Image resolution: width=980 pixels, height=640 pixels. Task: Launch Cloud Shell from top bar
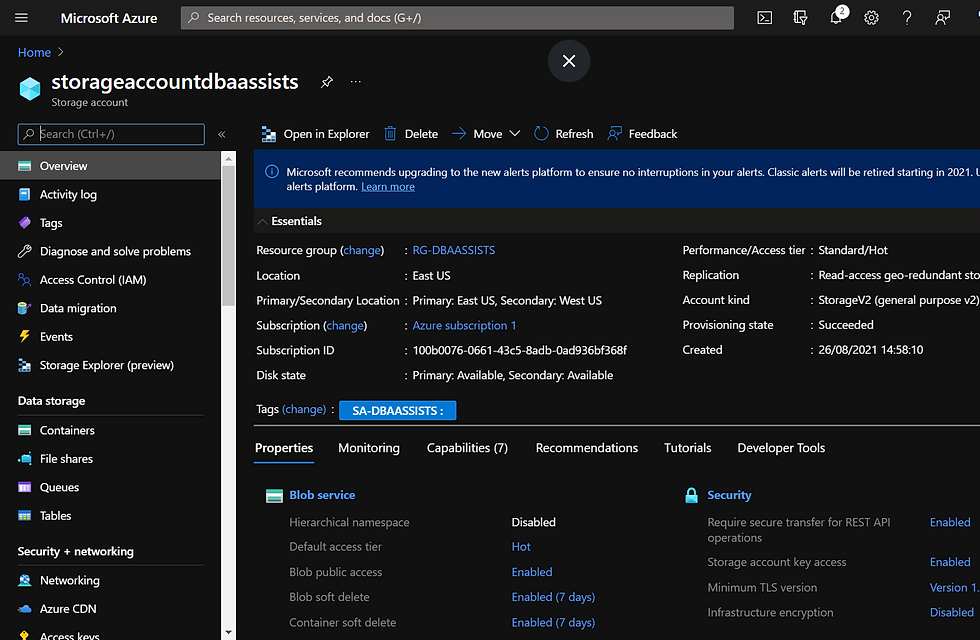coord(764,18)
